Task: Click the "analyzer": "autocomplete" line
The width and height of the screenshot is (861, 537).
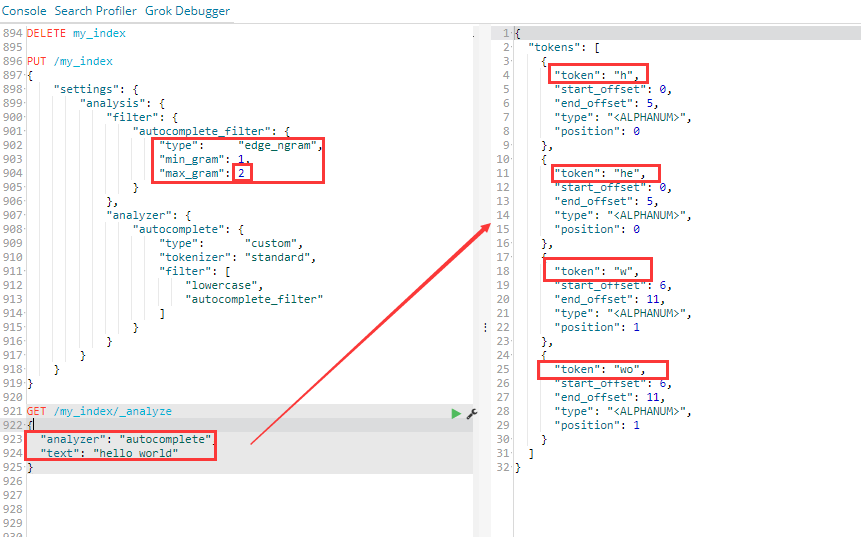Action: (125, 439)
